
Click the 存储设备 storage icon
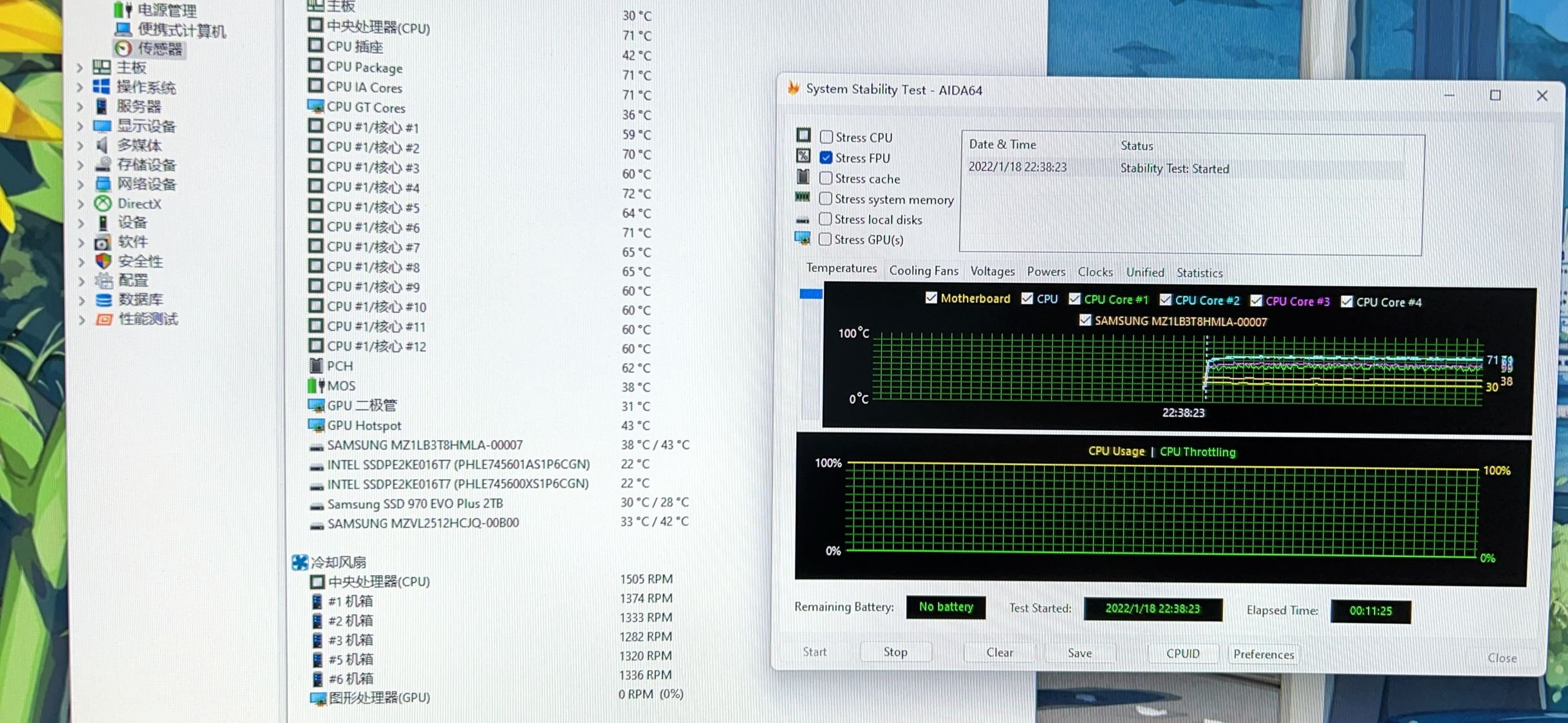tap(103, 165)
